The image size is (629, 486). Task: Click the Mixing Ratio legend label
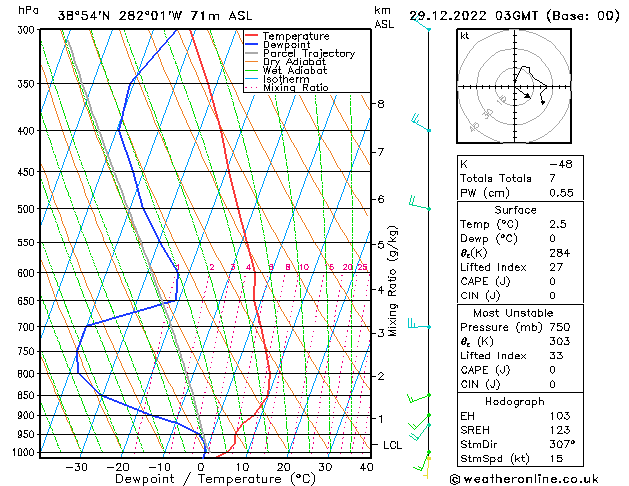click(x=296, y=87)
